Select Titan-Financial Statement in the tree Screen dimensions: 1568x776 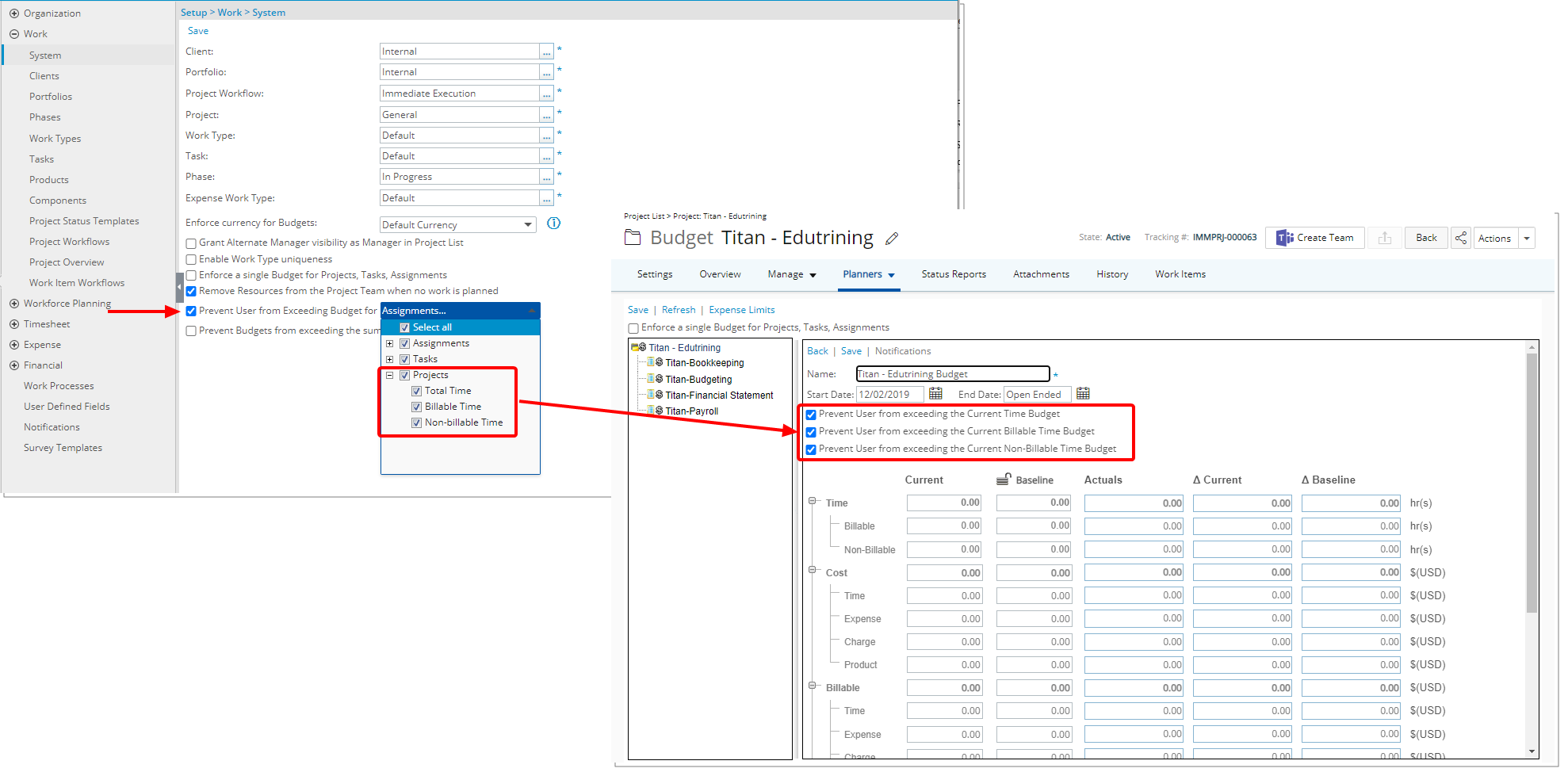(719, 396)
